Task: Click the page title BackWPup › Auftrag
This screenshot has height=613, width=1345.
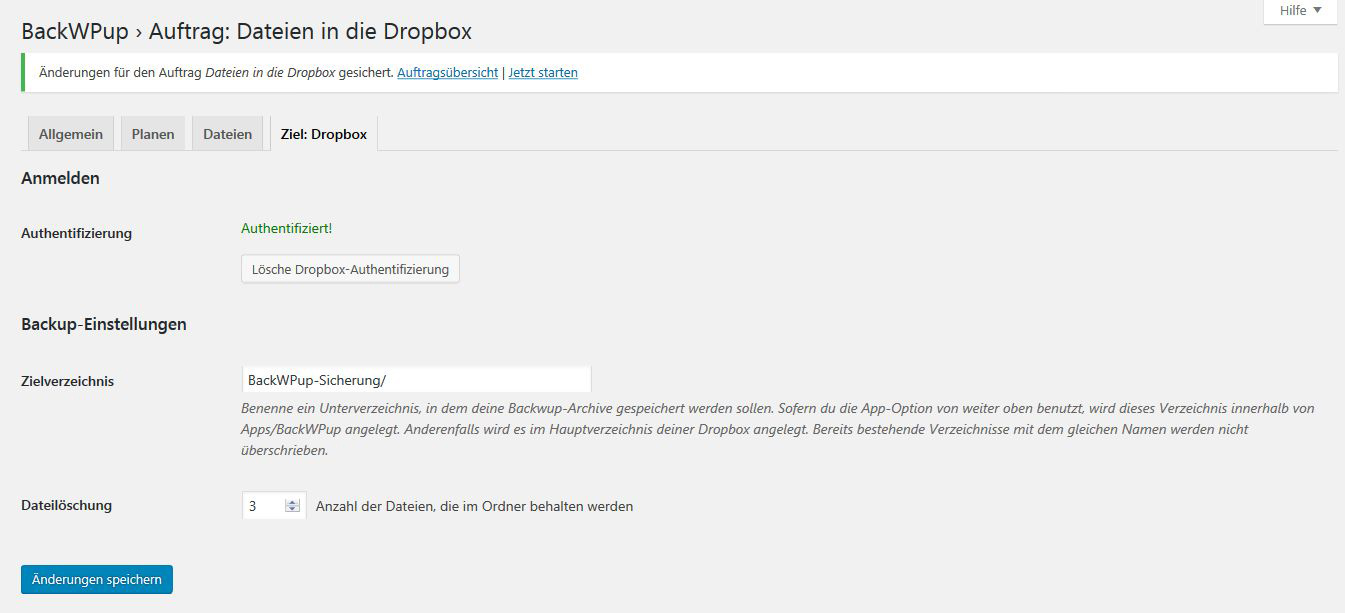Action: point(246,32)
